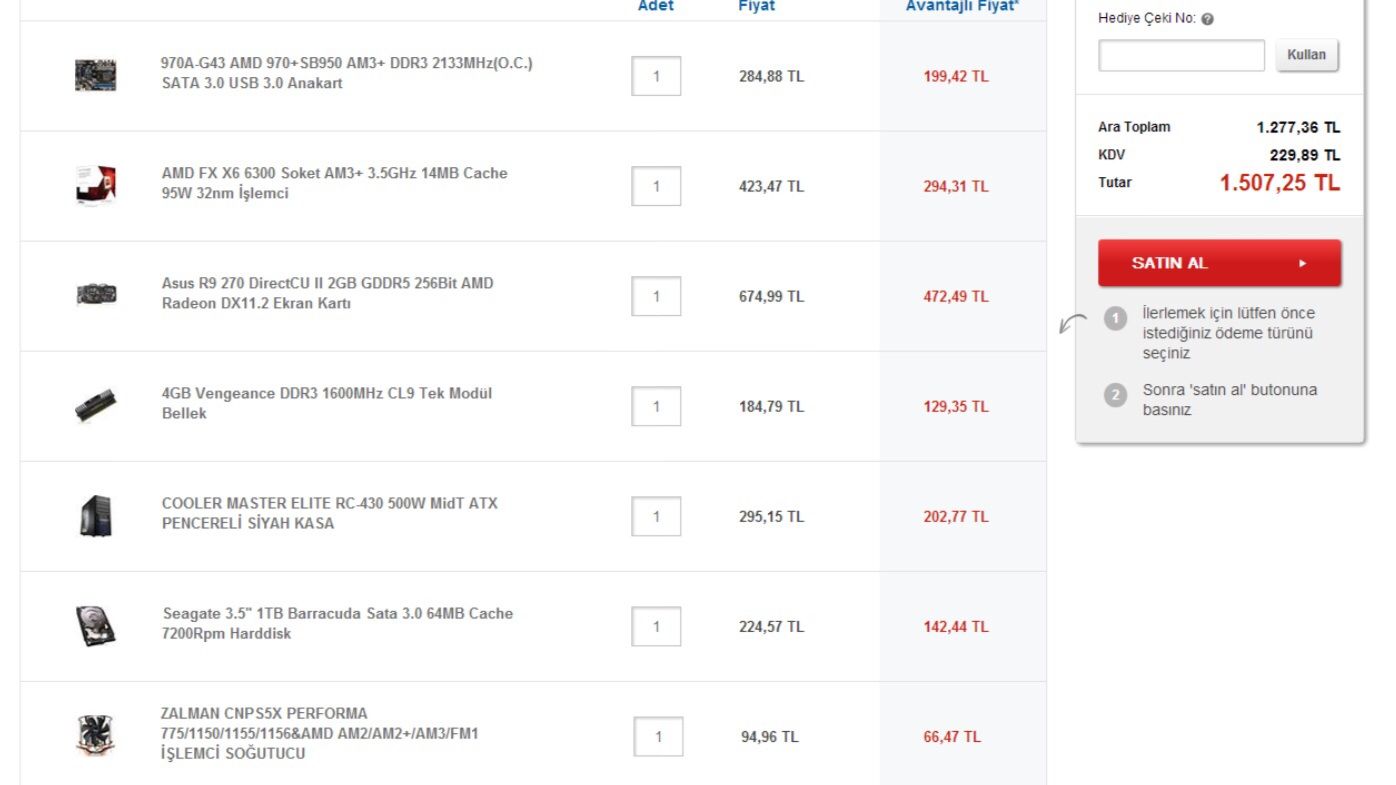The image size is (1396, 785).
Task: Click the quantity box for Asus R9 270
Action: pyautogui.click(x=656, y=296)
